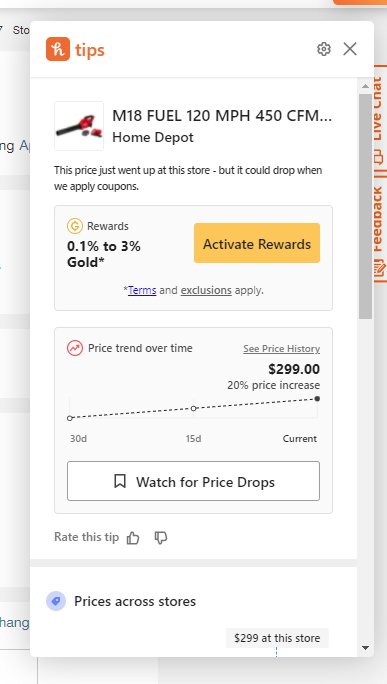Click Watch for Price Drops button
Screen dimensions: 387x684
193,481
